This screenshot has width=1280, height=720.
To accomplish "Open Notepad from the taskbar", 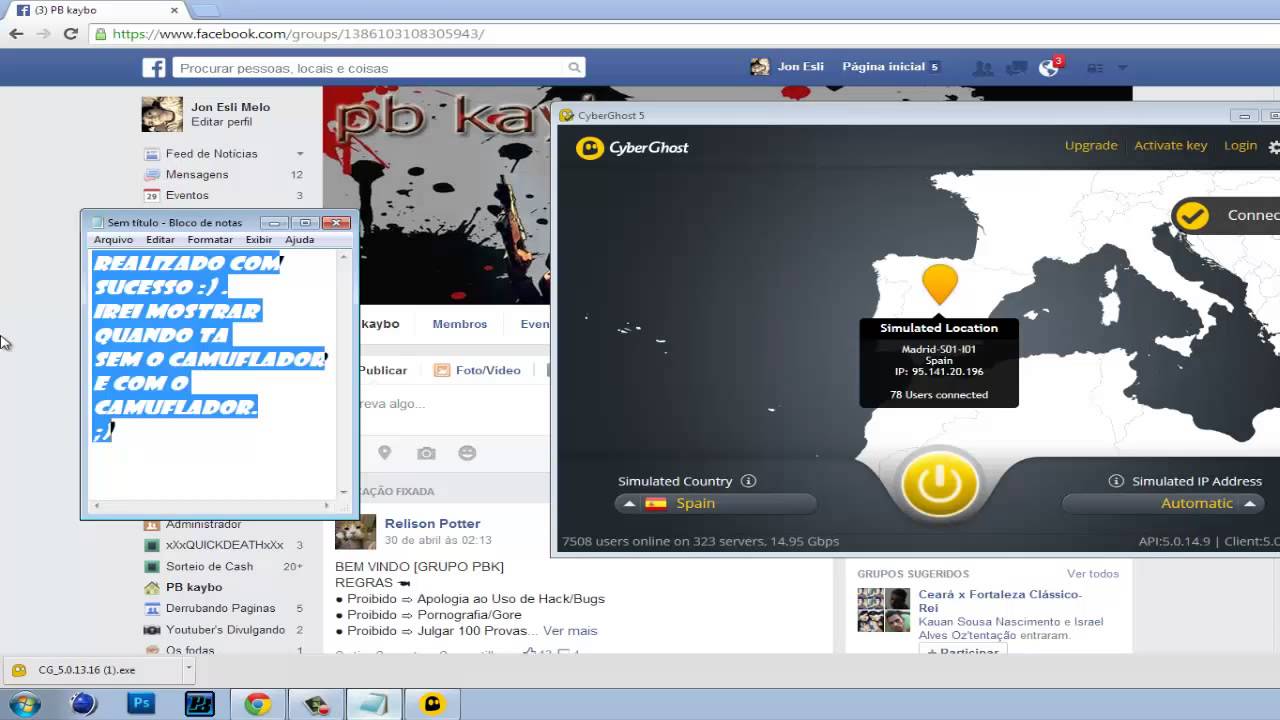I will pos(374,703).
